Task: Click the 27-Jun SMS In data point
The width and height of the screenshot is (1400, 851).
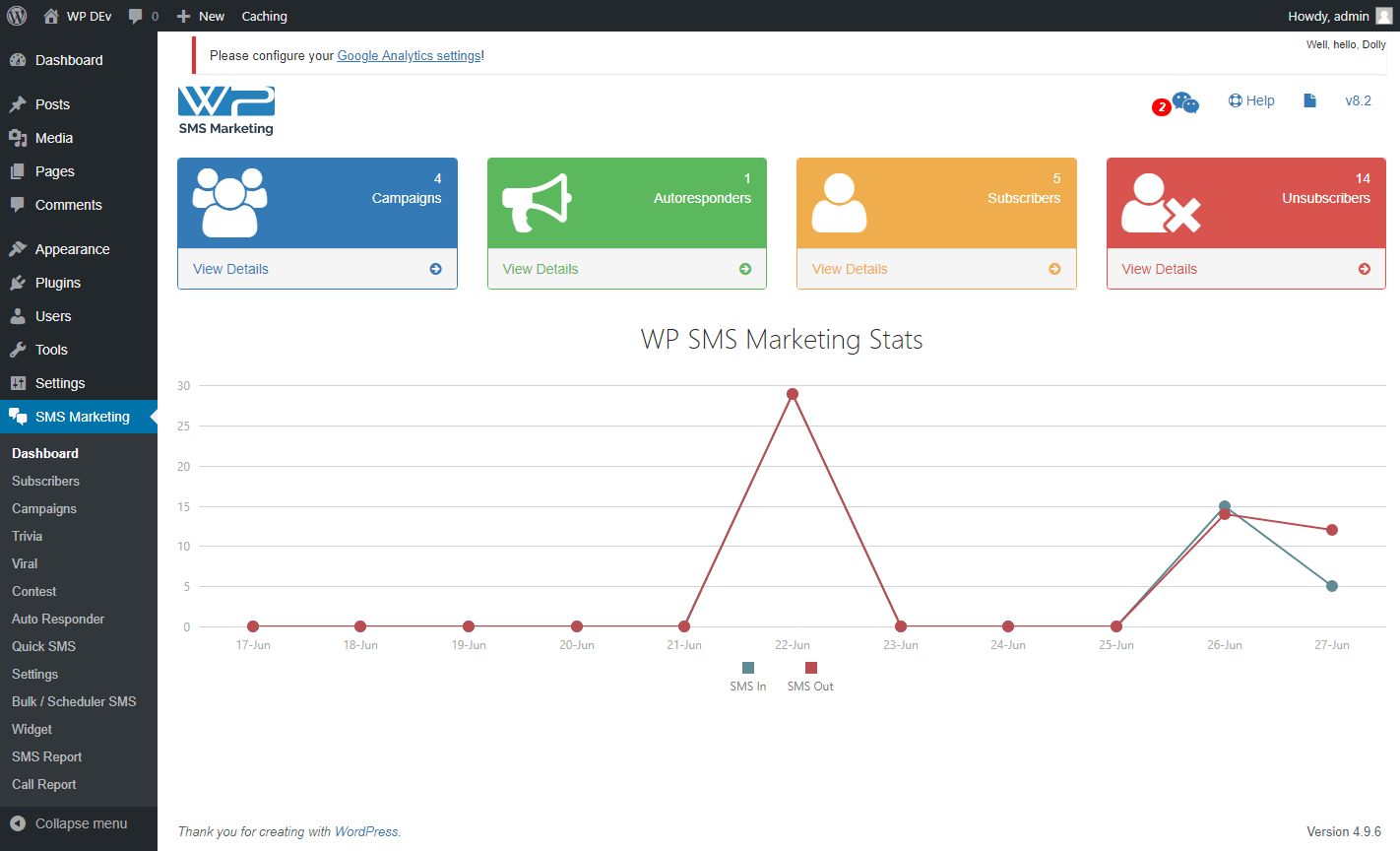Action: point(1332,586)
